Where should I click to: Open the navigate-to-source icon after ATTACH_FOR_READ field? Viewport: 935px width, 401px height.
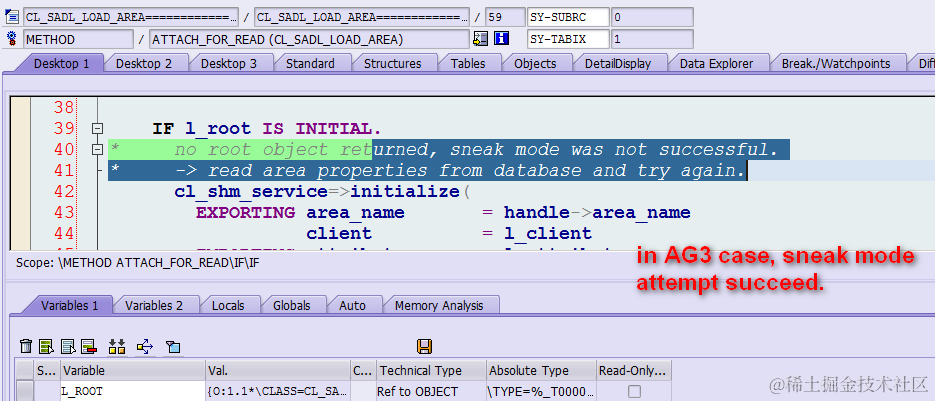480,39
